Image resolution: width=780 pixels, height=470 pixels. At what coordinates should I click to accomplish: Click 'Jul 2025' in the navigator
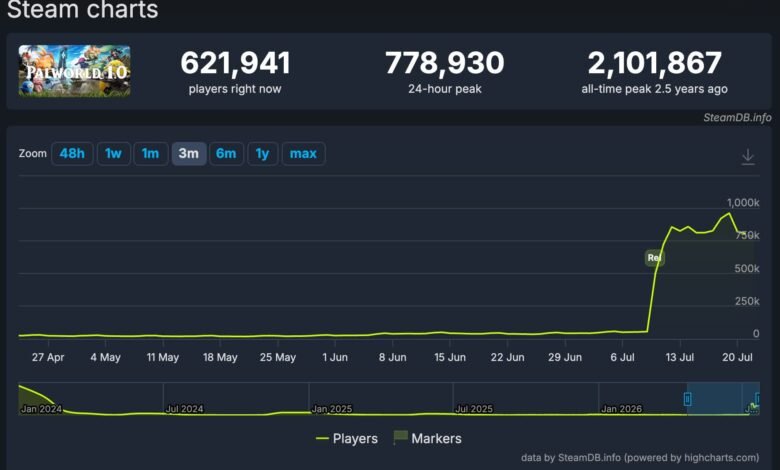coord(474,409)
